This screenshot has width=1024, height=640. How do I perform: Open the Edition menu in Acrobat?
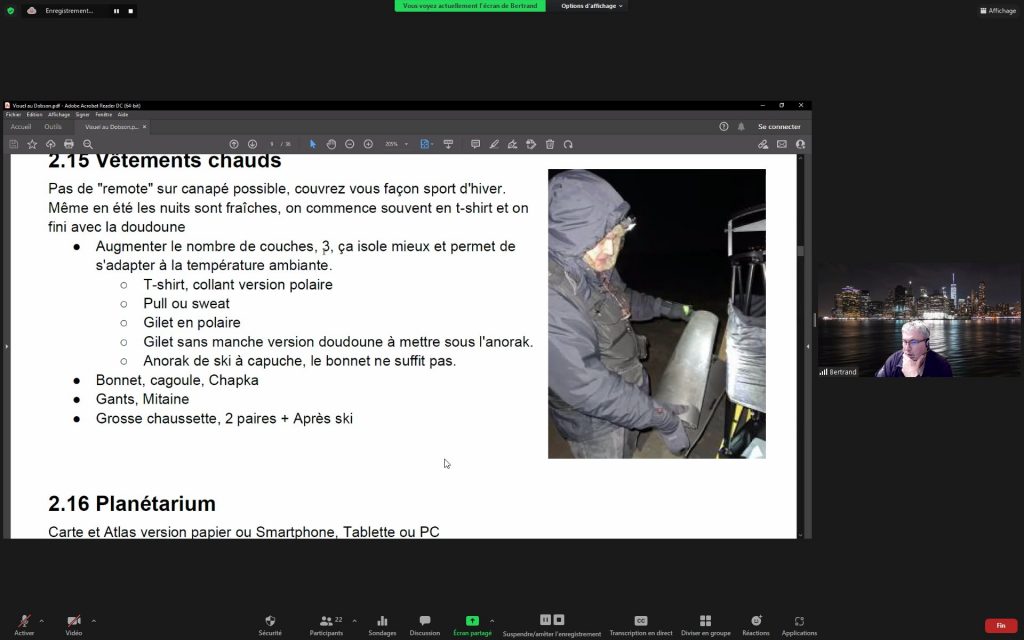[34, 115]
